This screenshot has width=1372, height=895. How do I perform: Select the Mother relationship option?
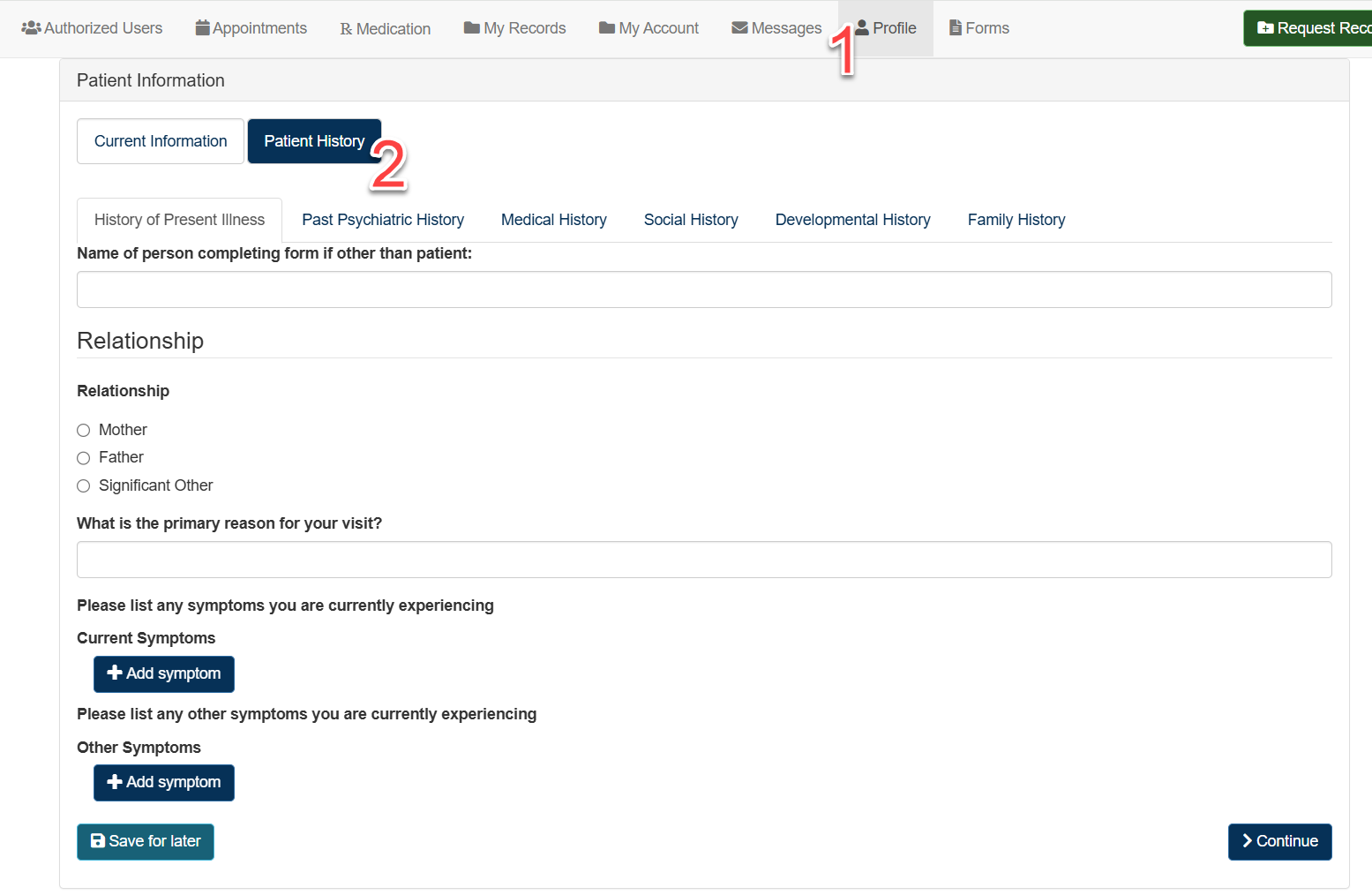click(x=84, y=431)
